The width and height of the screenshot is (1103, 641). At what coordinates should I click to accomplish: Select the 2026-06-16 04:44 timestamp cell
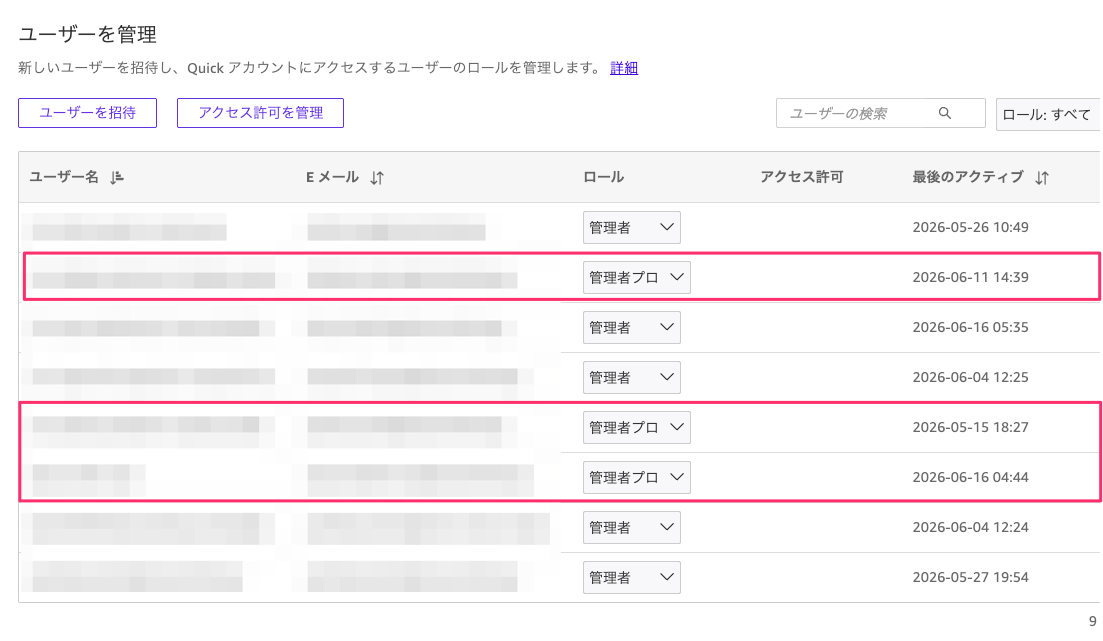pyautogui.click(x=971, y=477)
